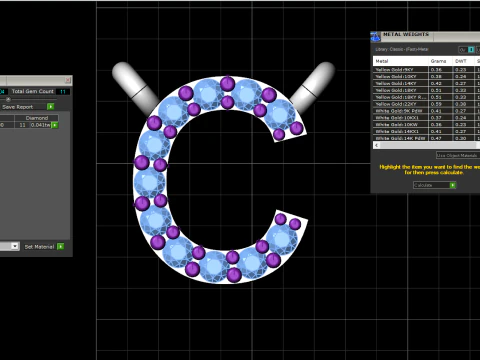
Task: Click the Calculate button
Action: (x=435, y=185)
